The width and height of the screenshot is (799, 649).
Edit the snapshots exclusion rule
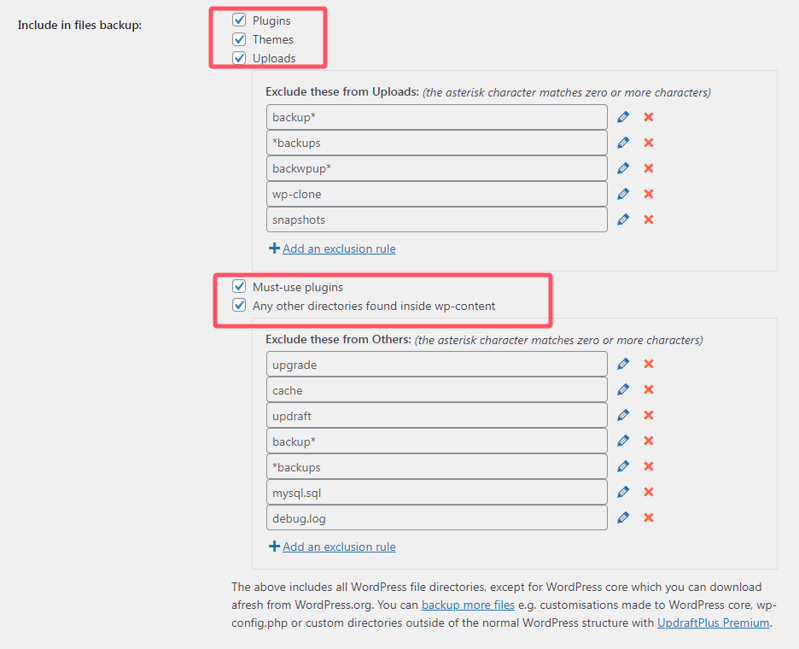(x=623, y=220)
